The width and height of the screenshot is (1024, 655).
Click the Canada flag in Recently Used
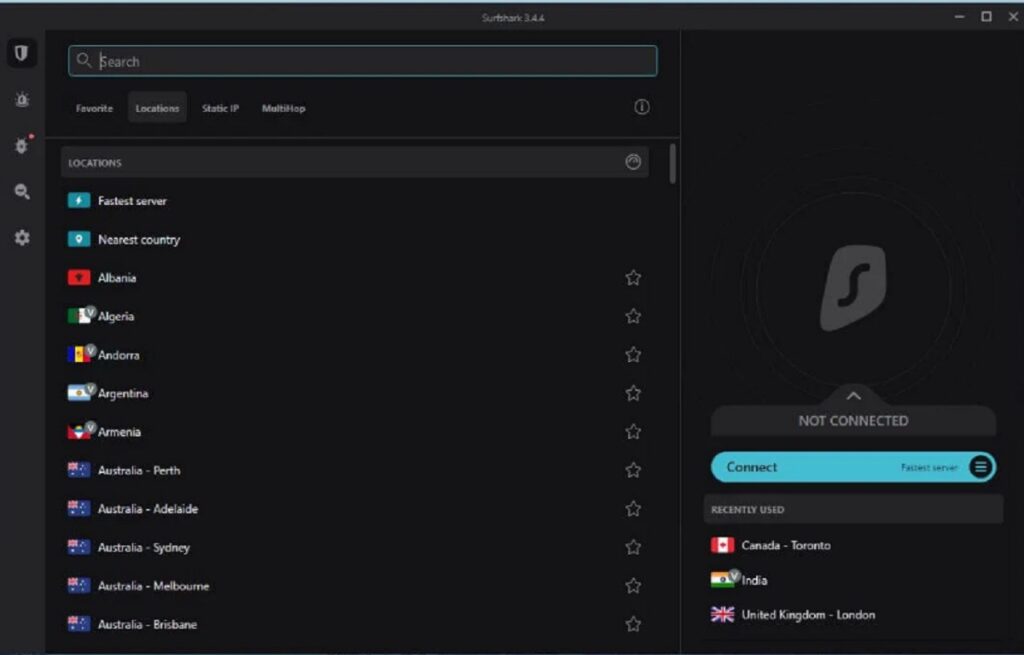(x=722, y=545)
